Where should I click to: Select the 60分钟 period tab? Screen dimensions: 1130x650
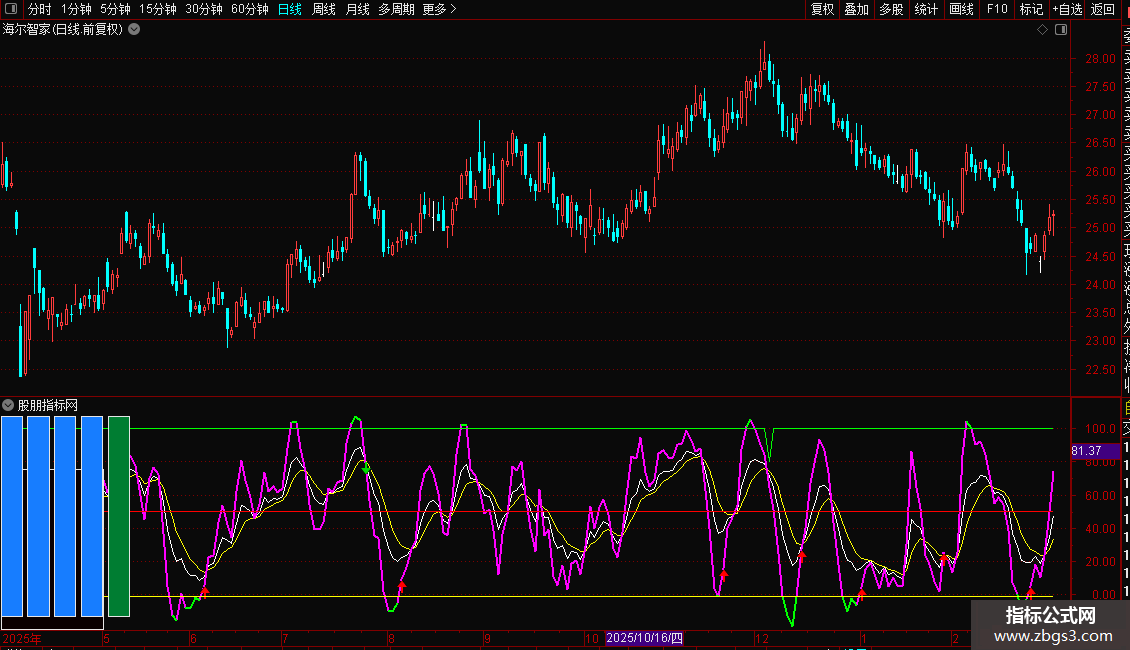click(x=249, y=9)
